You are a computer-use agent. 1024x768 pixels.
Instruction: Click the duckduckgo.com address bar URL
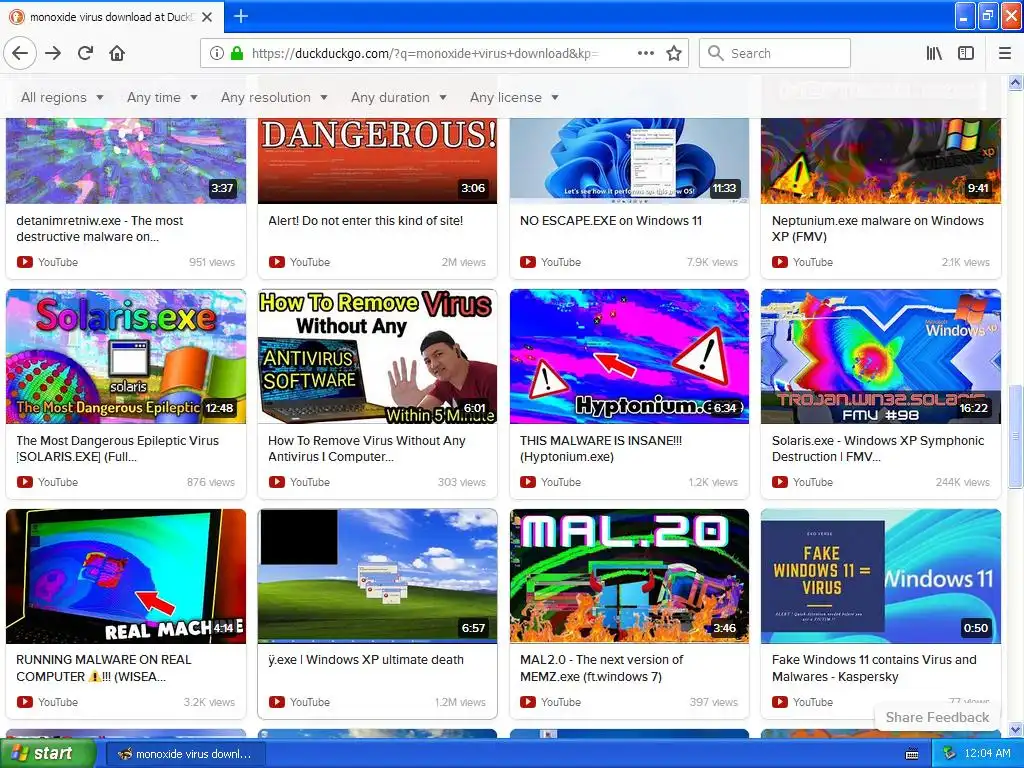point(424,54)
